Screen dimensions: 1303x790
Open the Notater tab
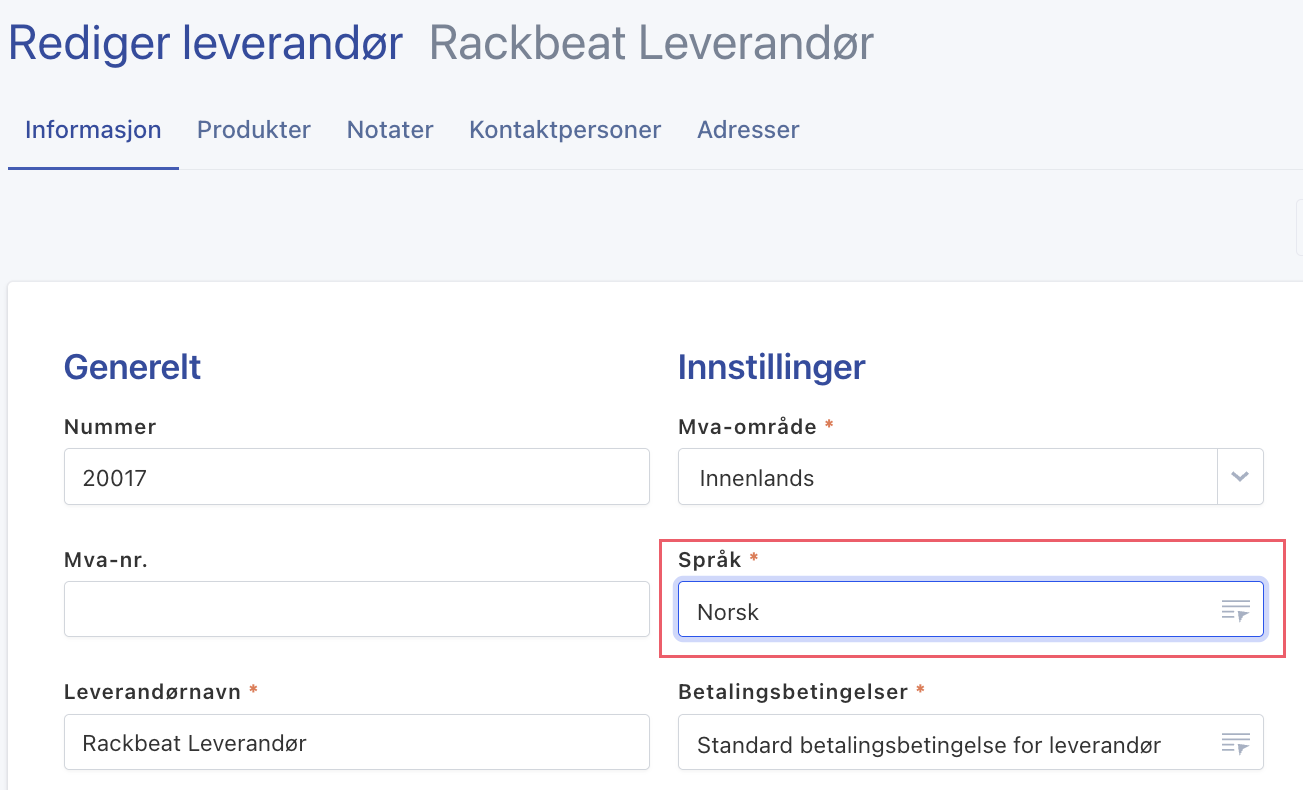(390, 130)
